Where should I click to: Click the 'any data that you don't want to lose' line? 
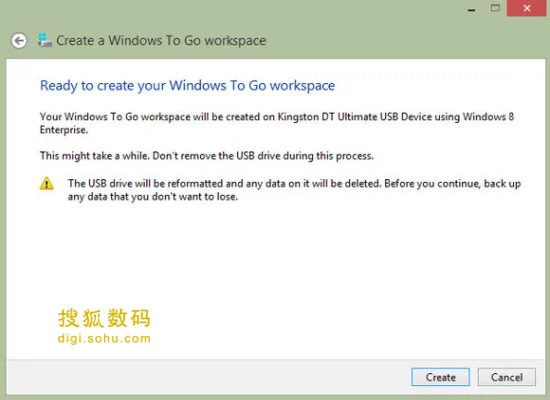click(x=153, y=196)
